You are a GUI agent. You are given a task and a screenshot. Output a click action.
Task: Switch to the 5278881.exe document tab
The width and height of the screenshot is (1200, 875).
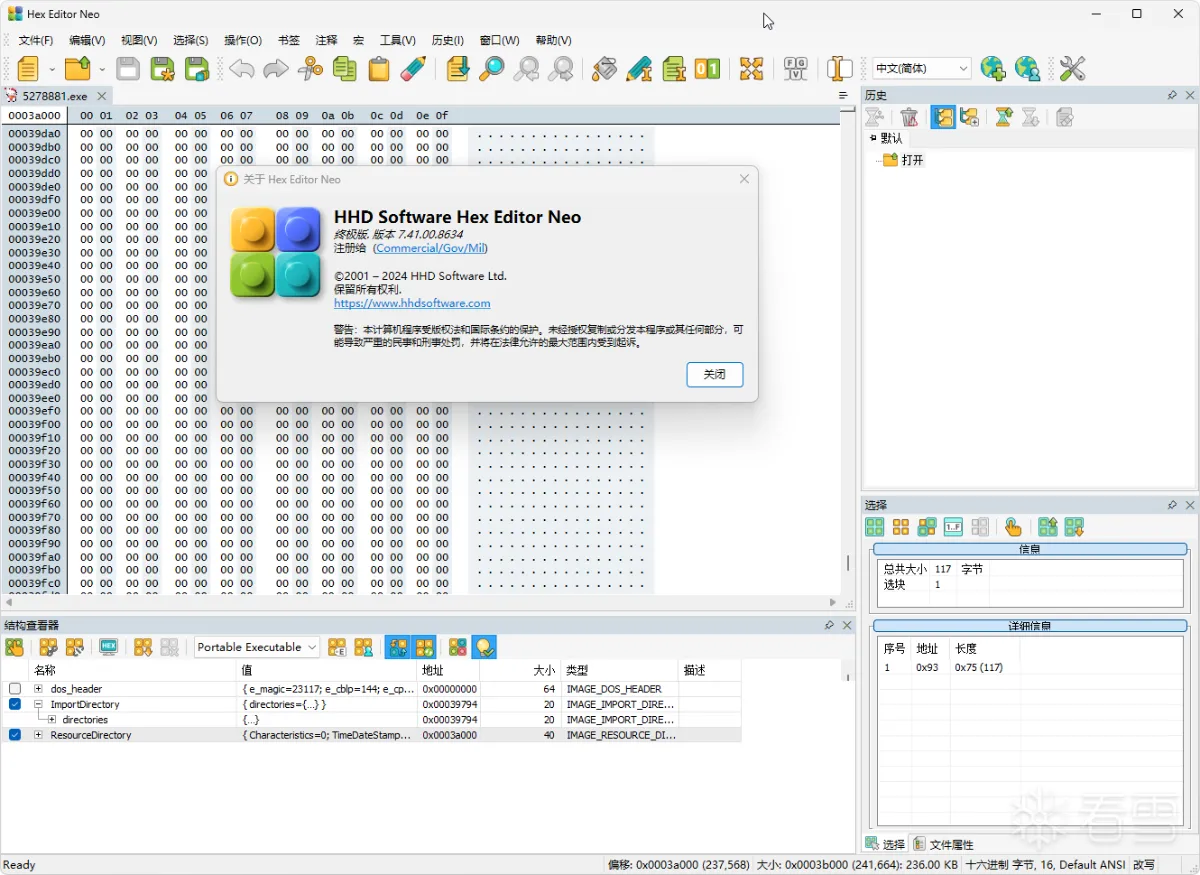(55, 96)
